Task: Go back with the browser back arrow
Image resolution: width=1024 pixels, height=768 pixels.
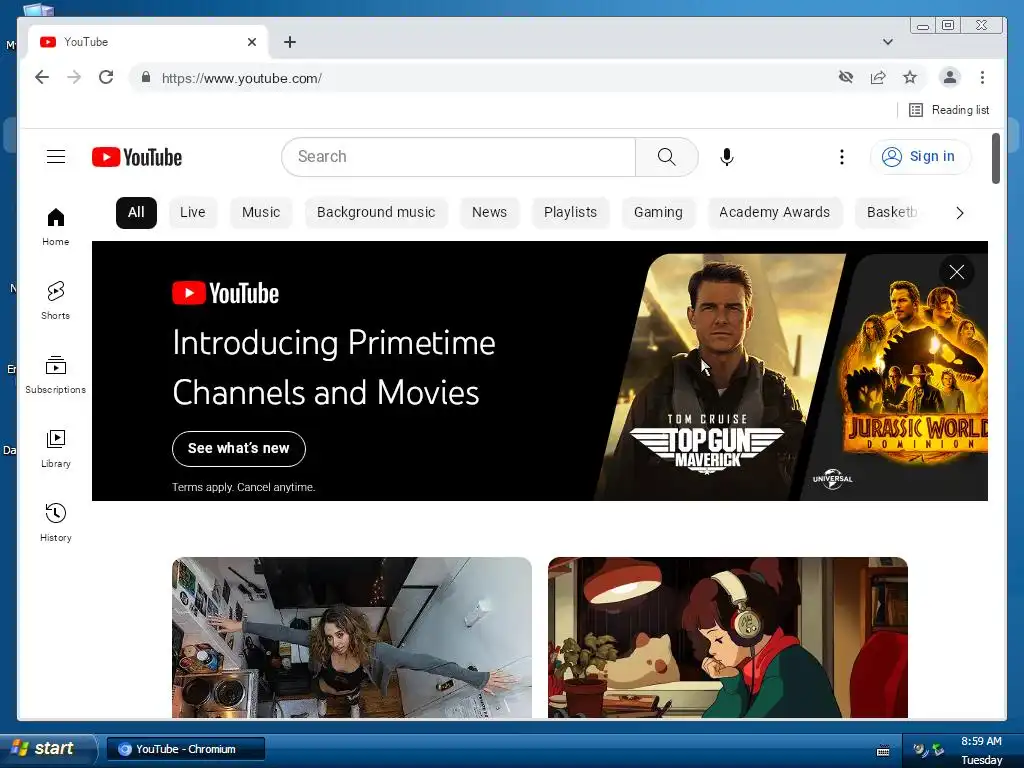Action: click(x=42, y=78)
